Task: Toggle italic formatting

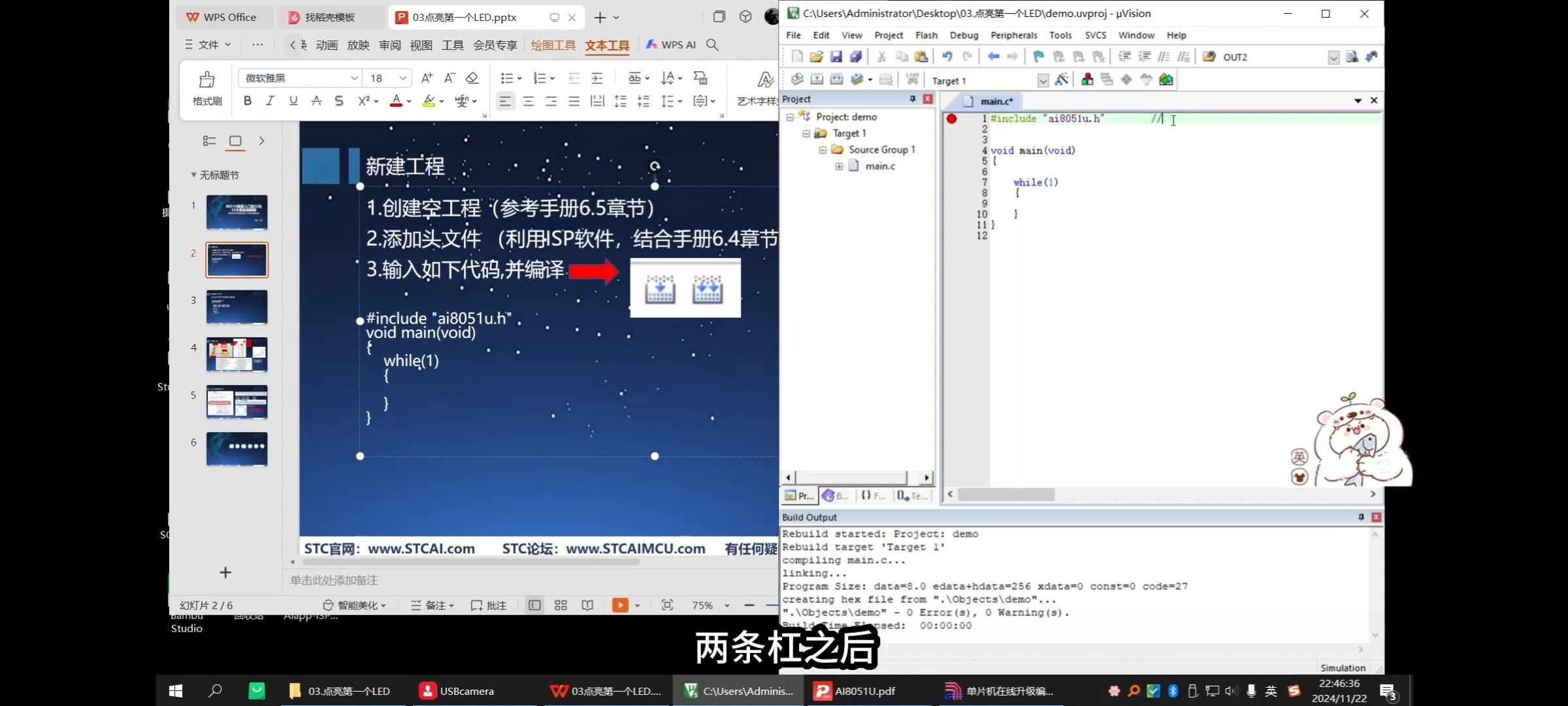Action: click(269, 101)
